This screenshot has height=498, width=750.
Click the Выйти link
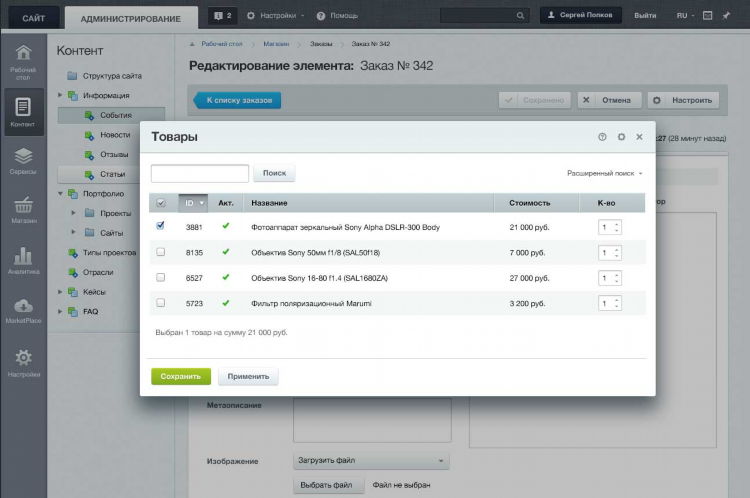click(x=645, y=15)
